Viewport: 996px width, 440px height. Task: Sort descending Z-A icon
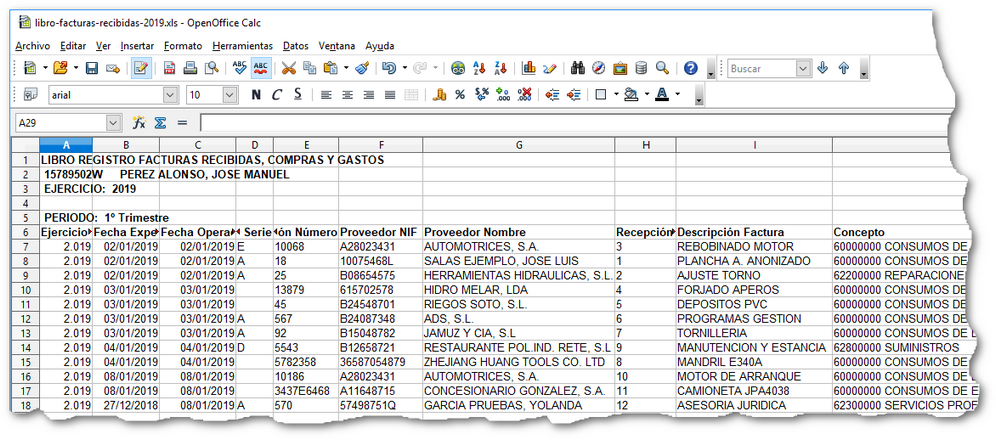coord(501,68)
